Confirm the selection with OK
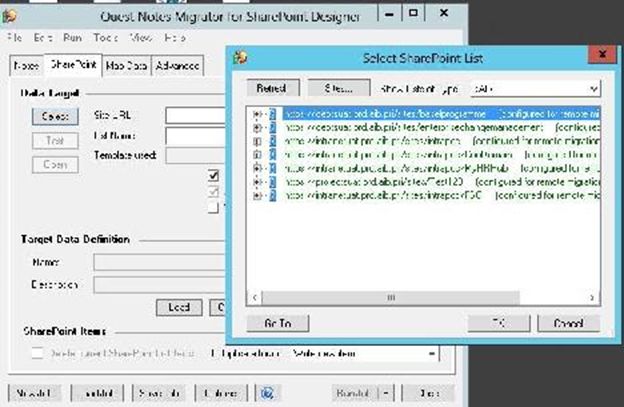This screenshot has width=624, height=407. 499,323
